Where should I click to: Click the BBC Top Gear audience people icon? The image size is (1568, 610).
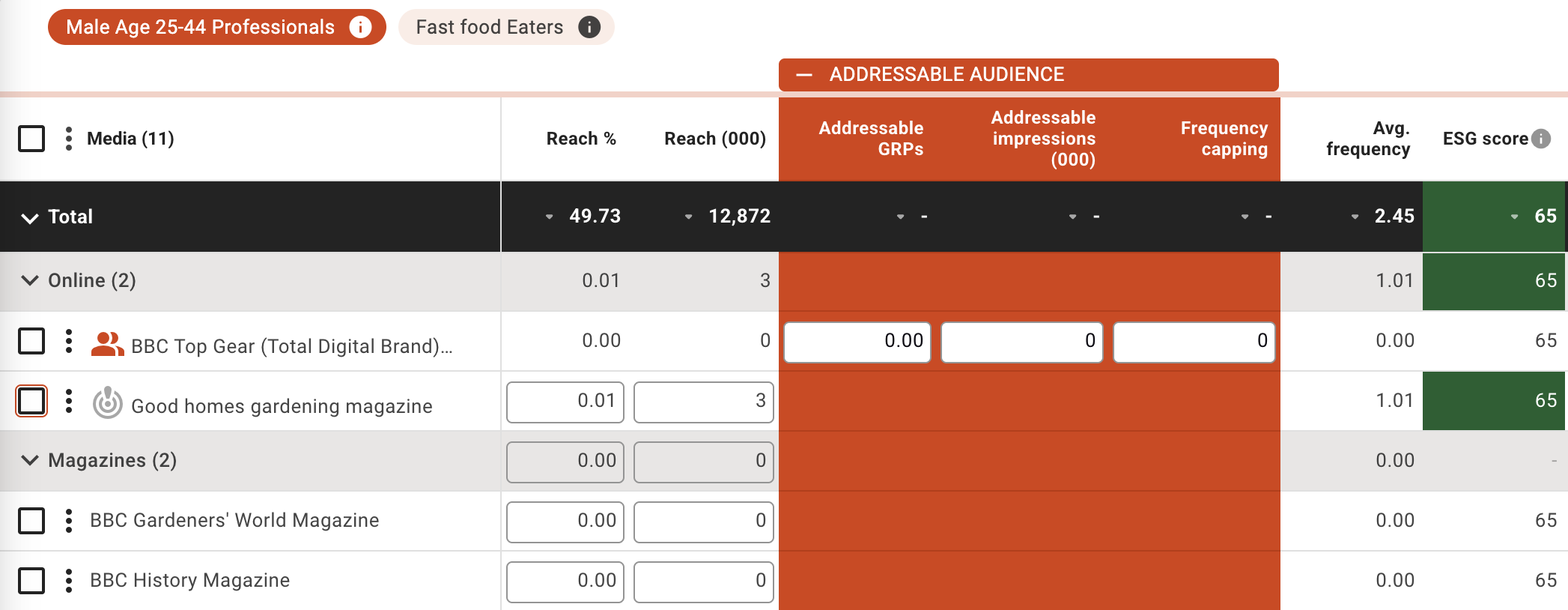coord(107,344)
